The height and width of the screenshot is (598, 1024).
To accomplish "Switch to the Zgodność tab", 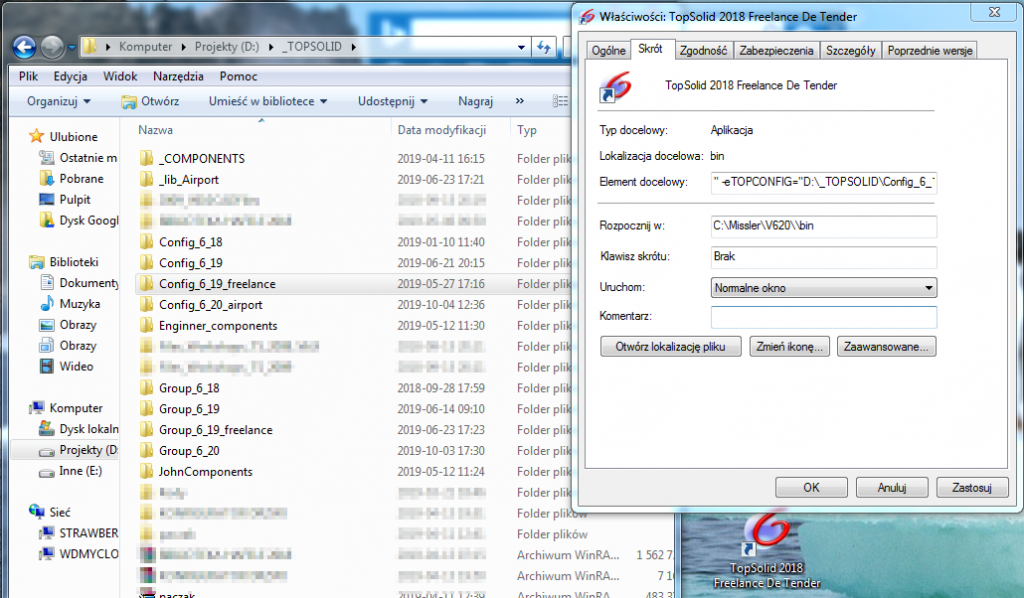I will pyautogui.click(x=703, y=50).
